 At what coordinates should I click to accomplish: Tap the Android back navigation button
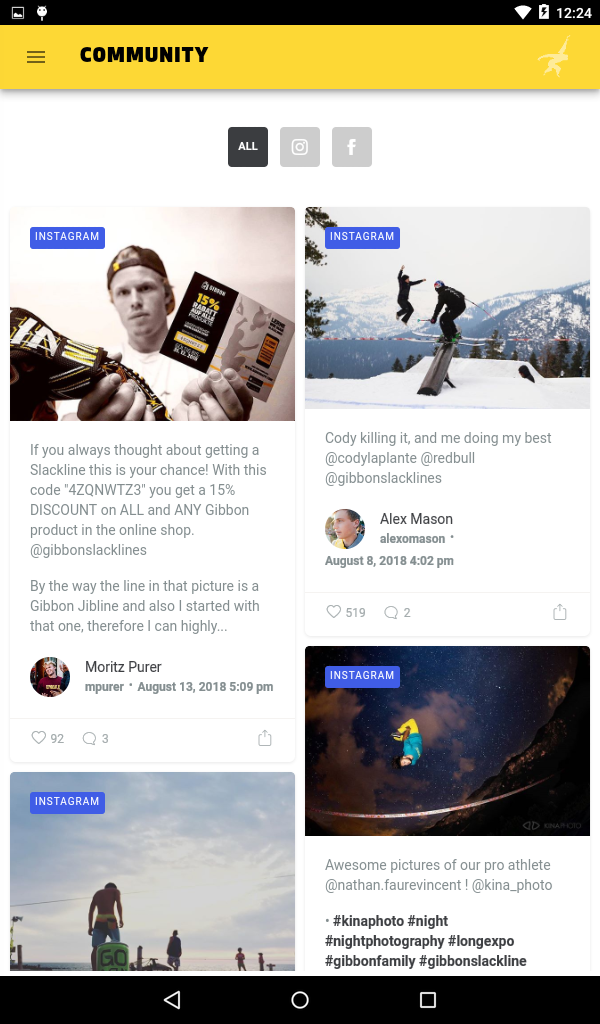(x=172, y=1000)
